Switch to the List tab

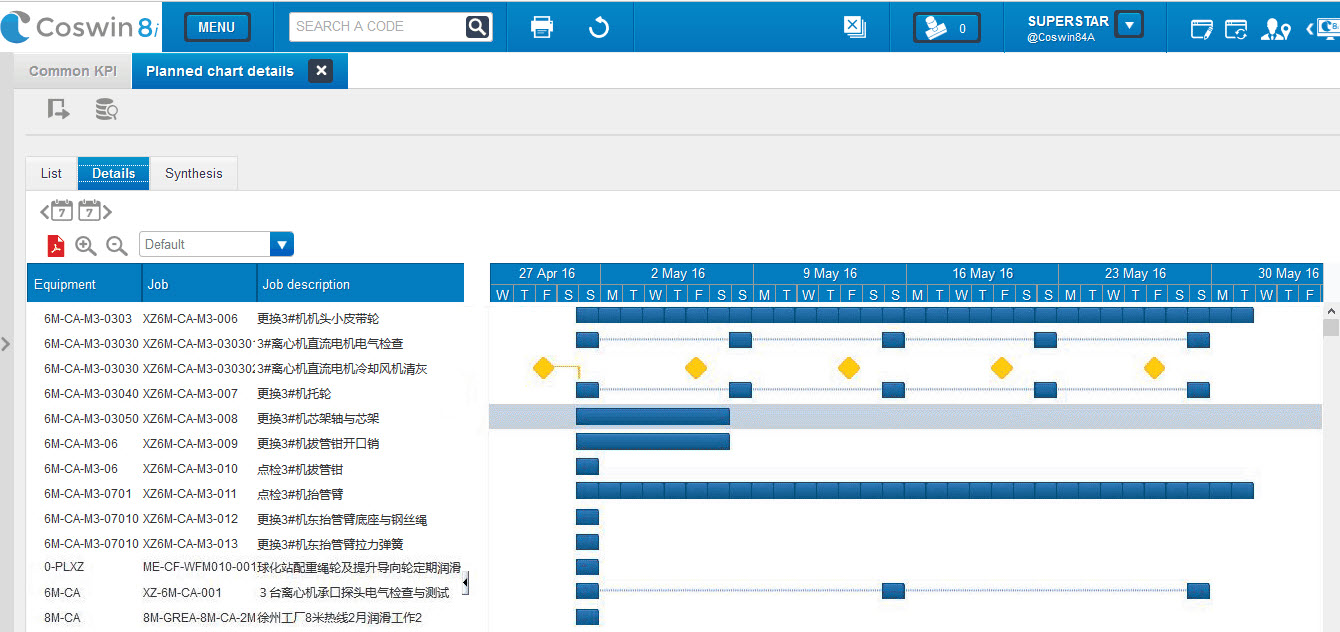[51, 173]
